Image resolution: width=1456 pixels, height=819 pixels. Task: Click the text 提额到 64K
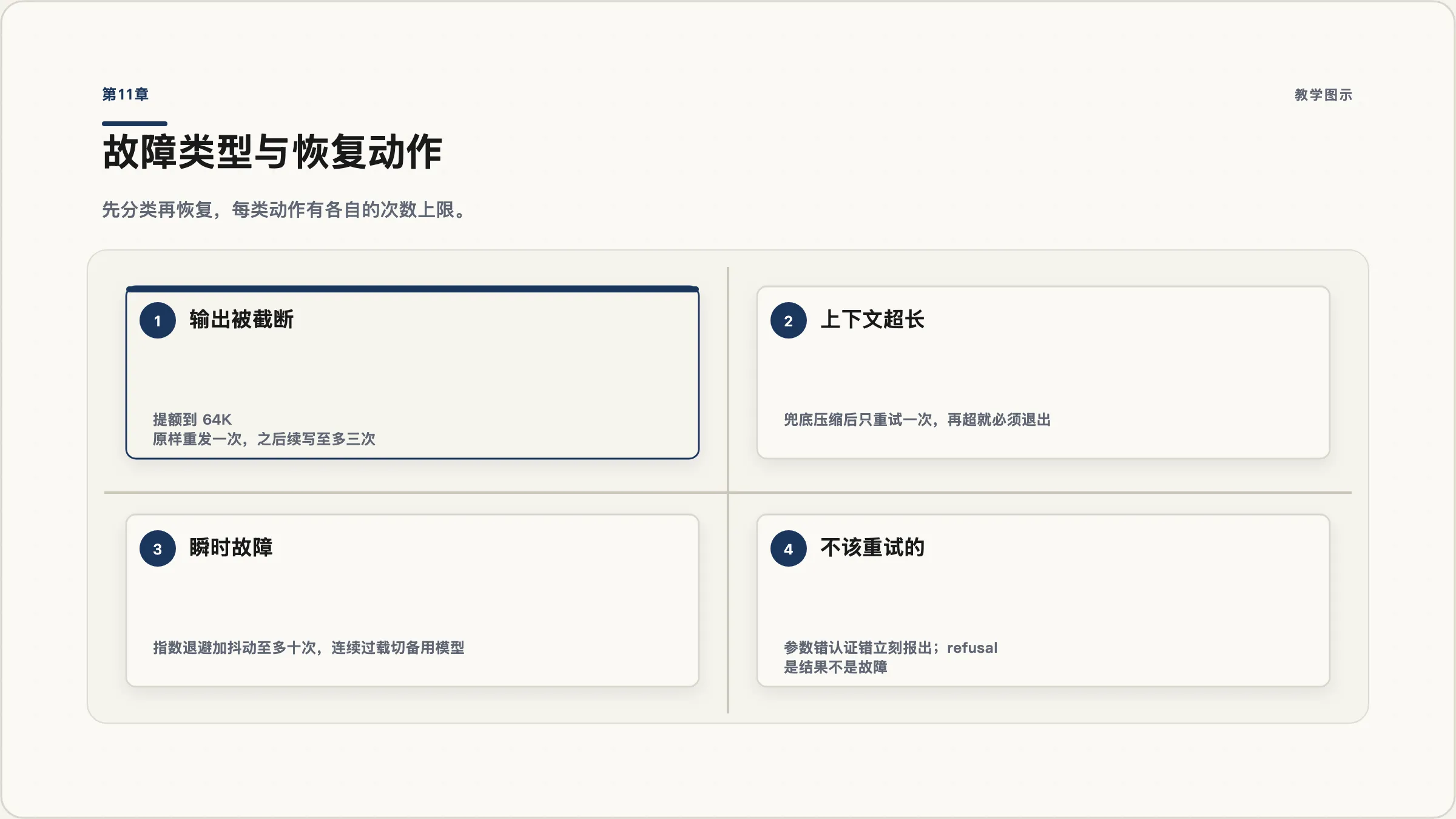point(192,419)
